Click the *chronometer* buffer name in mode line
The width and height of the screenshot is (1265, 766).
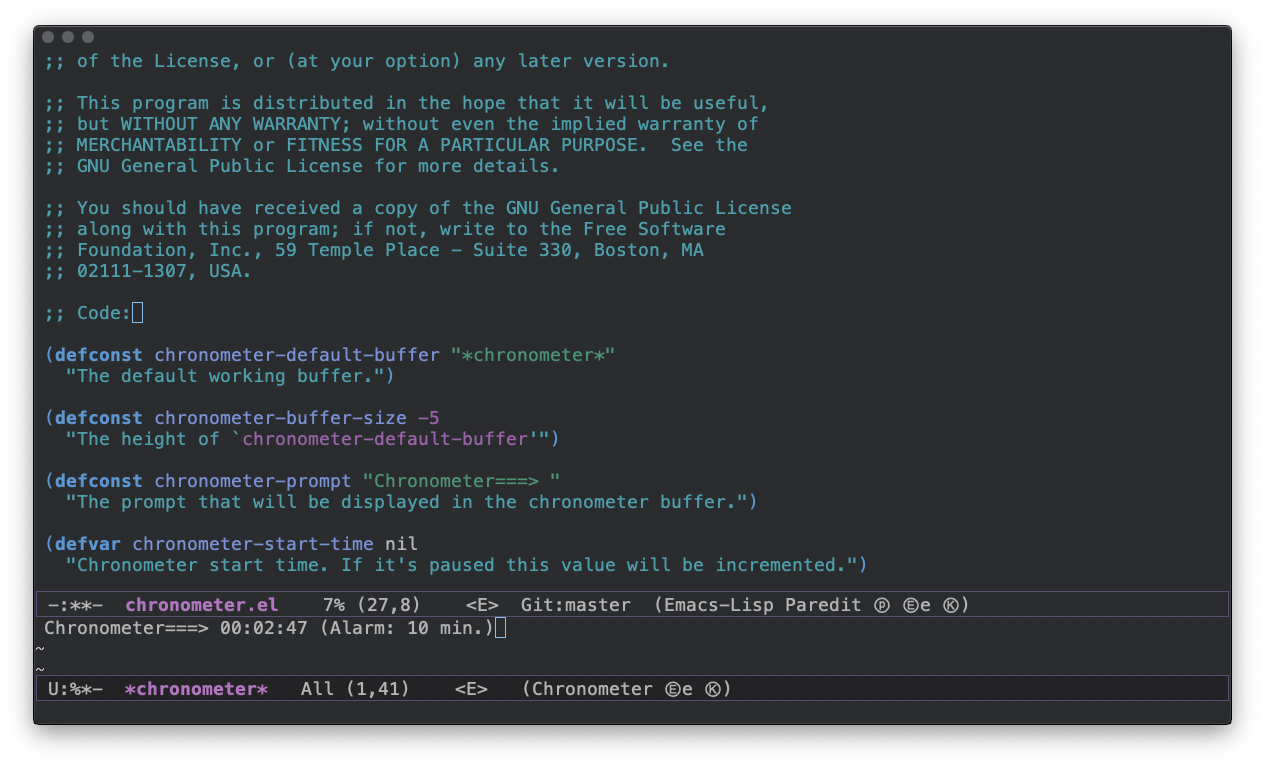(196, 689)
